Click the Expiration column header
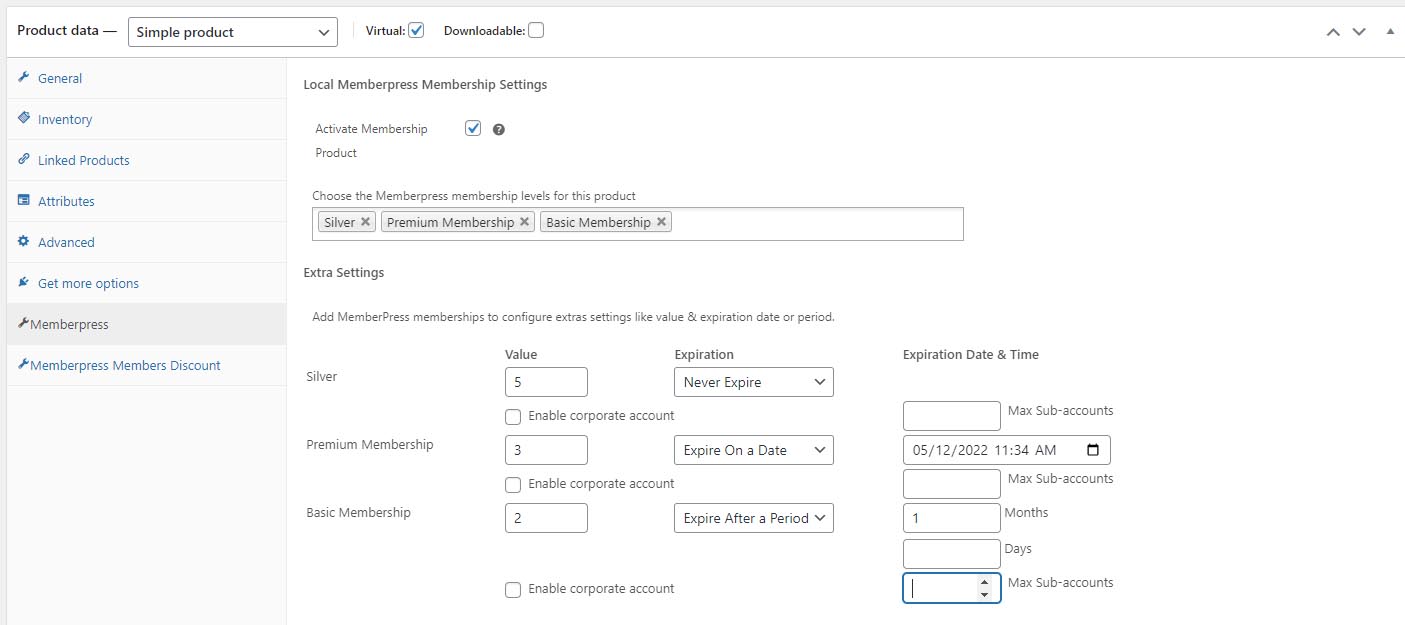 (x=704, y=354)
